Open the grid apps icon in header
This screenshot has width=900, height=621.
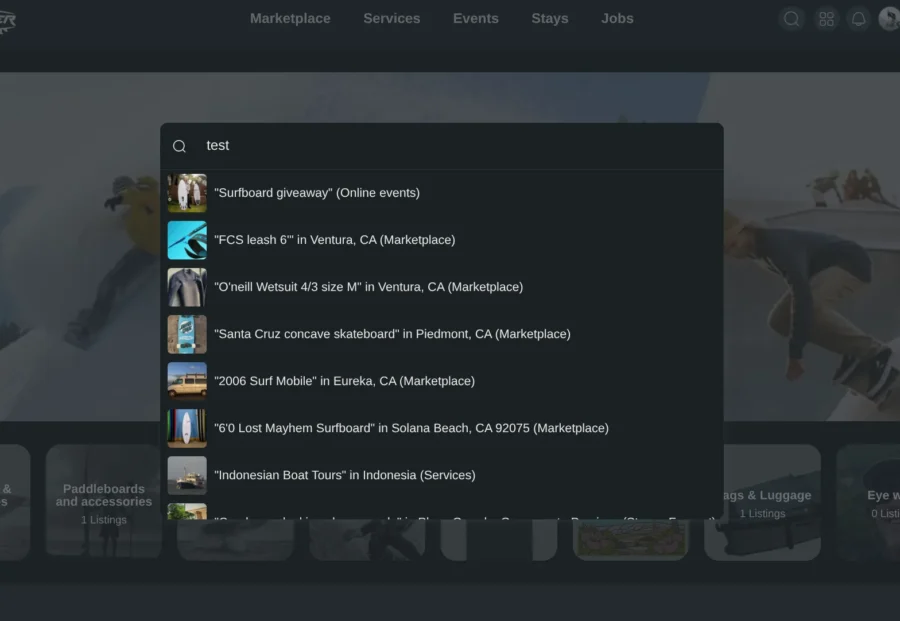point(826,19)
